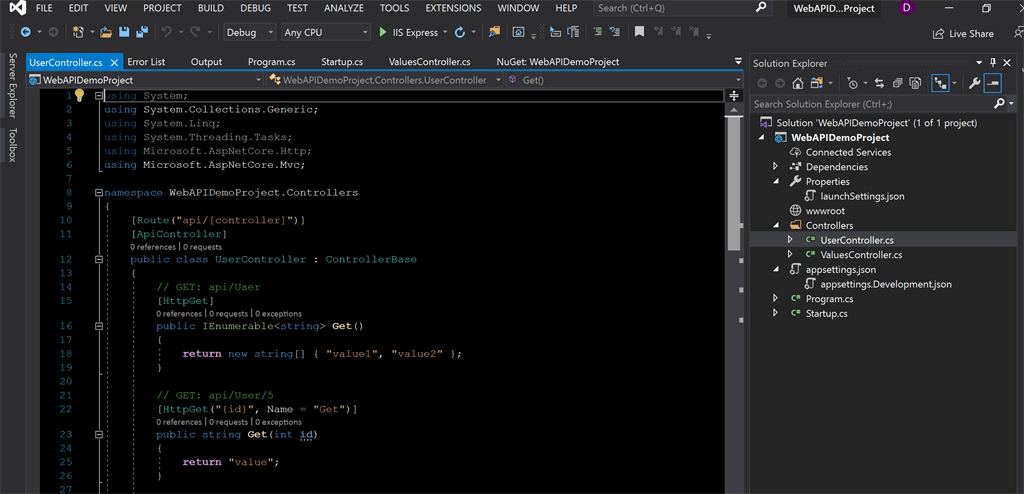Uncomment selected lines icon
This screenshot has width=1024, height=494.
pos(615,32)
